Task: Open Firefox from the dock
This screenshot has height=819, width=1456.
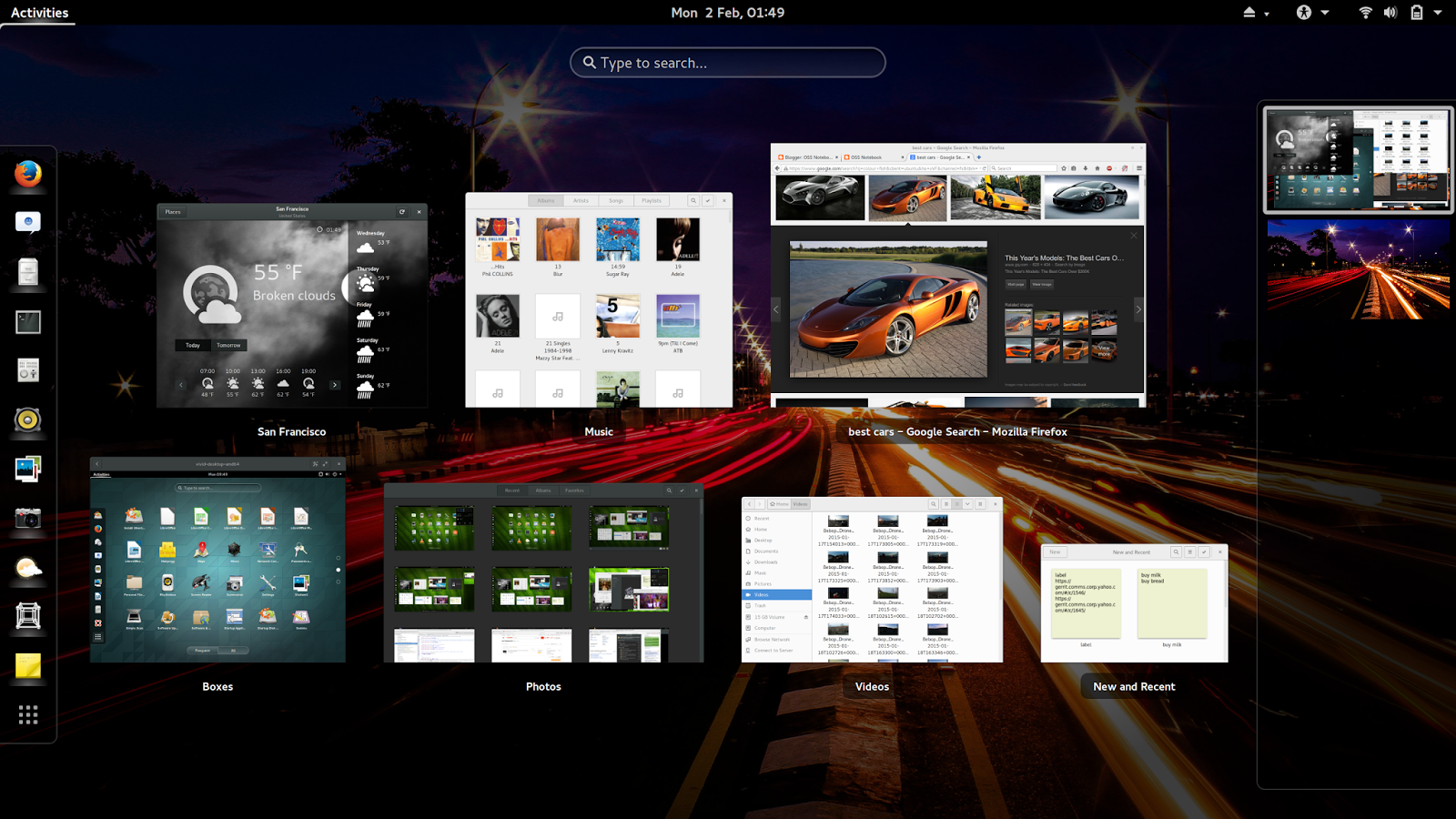Action: [27, 173]
